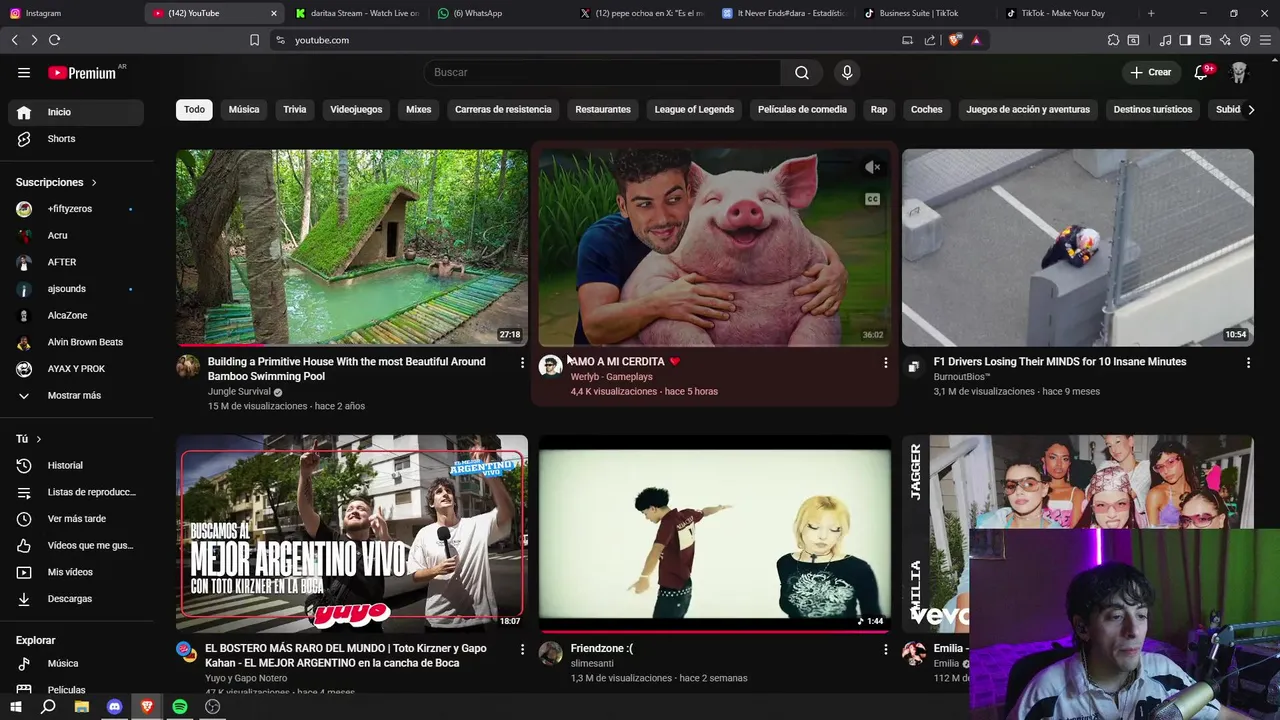Go to YouTube Premium home logo
The image size is (1280, 720).
[82, 72]
